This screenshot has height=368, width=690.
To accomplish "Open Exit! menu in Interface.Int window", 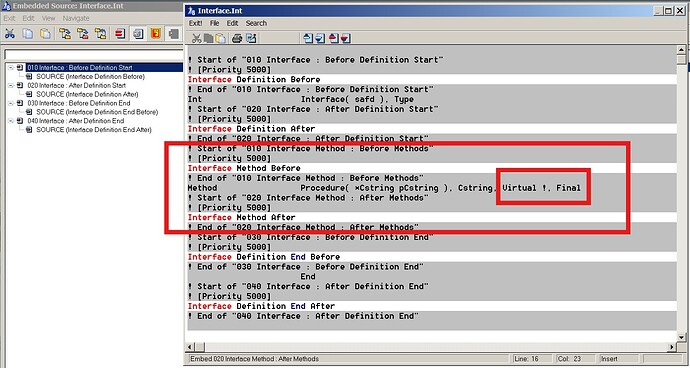I will point(195,23).
